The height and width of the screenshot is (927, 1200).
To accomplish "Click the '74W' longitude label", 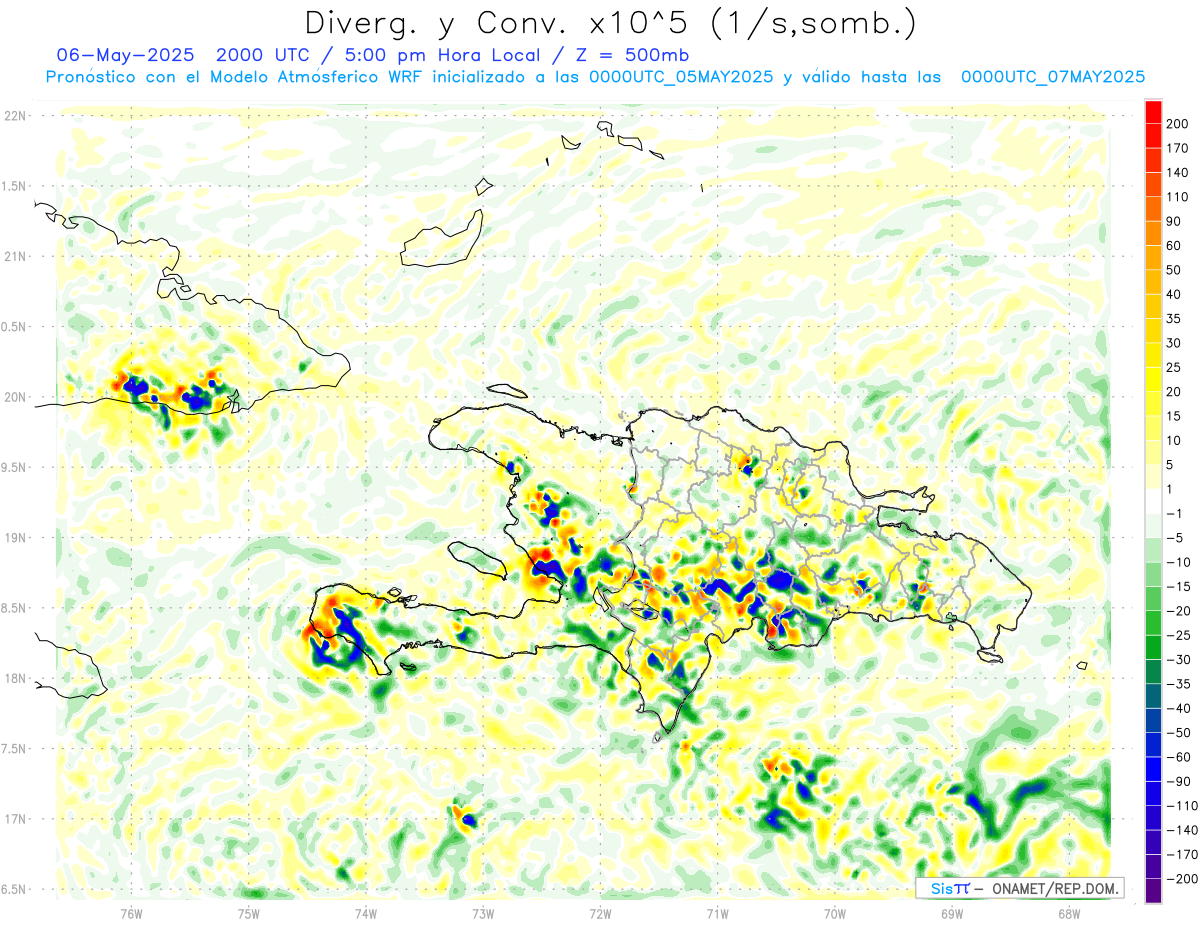I will pyautogui.click(x=365, y=913).
